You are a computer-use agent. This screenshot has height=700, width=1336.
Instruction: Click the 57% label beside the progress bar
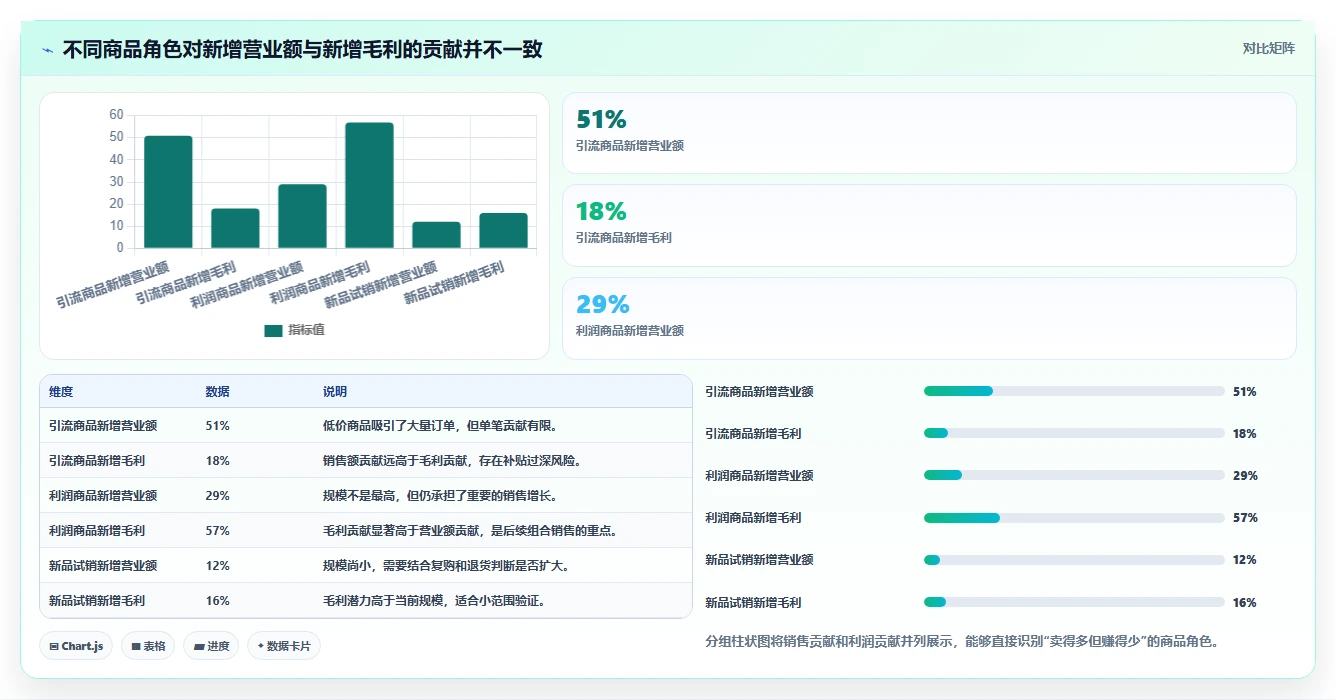[1245, 518]
